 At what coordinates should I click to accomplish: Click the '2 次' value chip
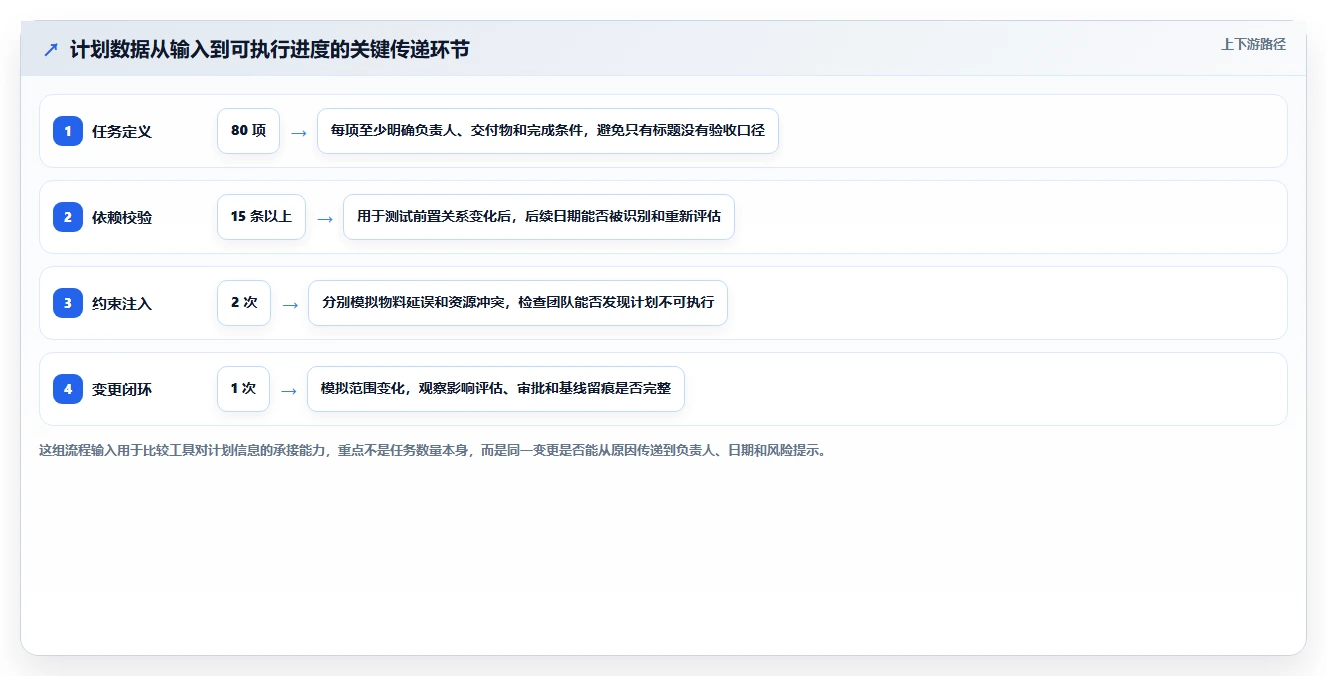click(244, 303)
